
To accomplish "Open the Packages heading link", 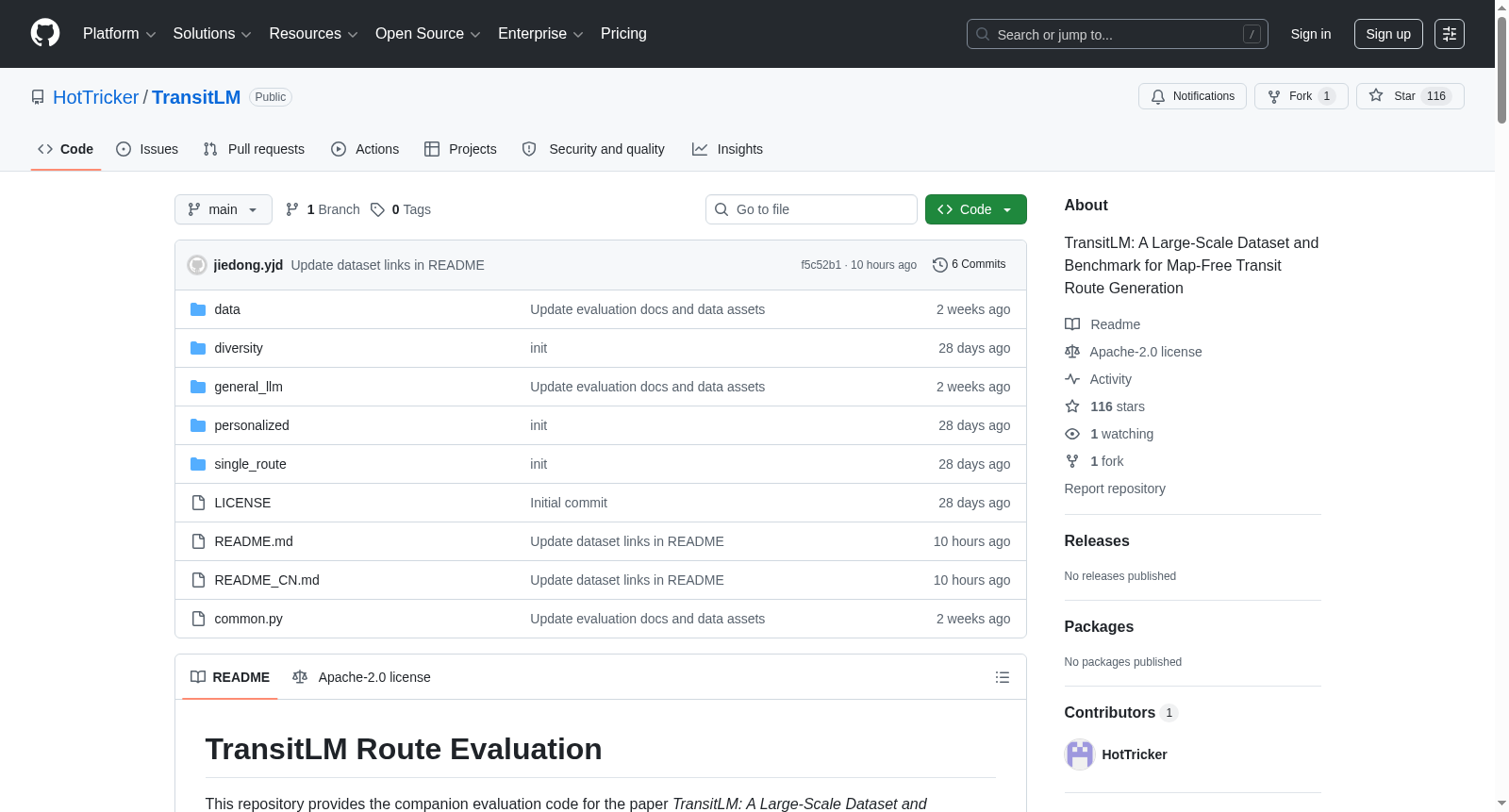I will pos(1099,627).
